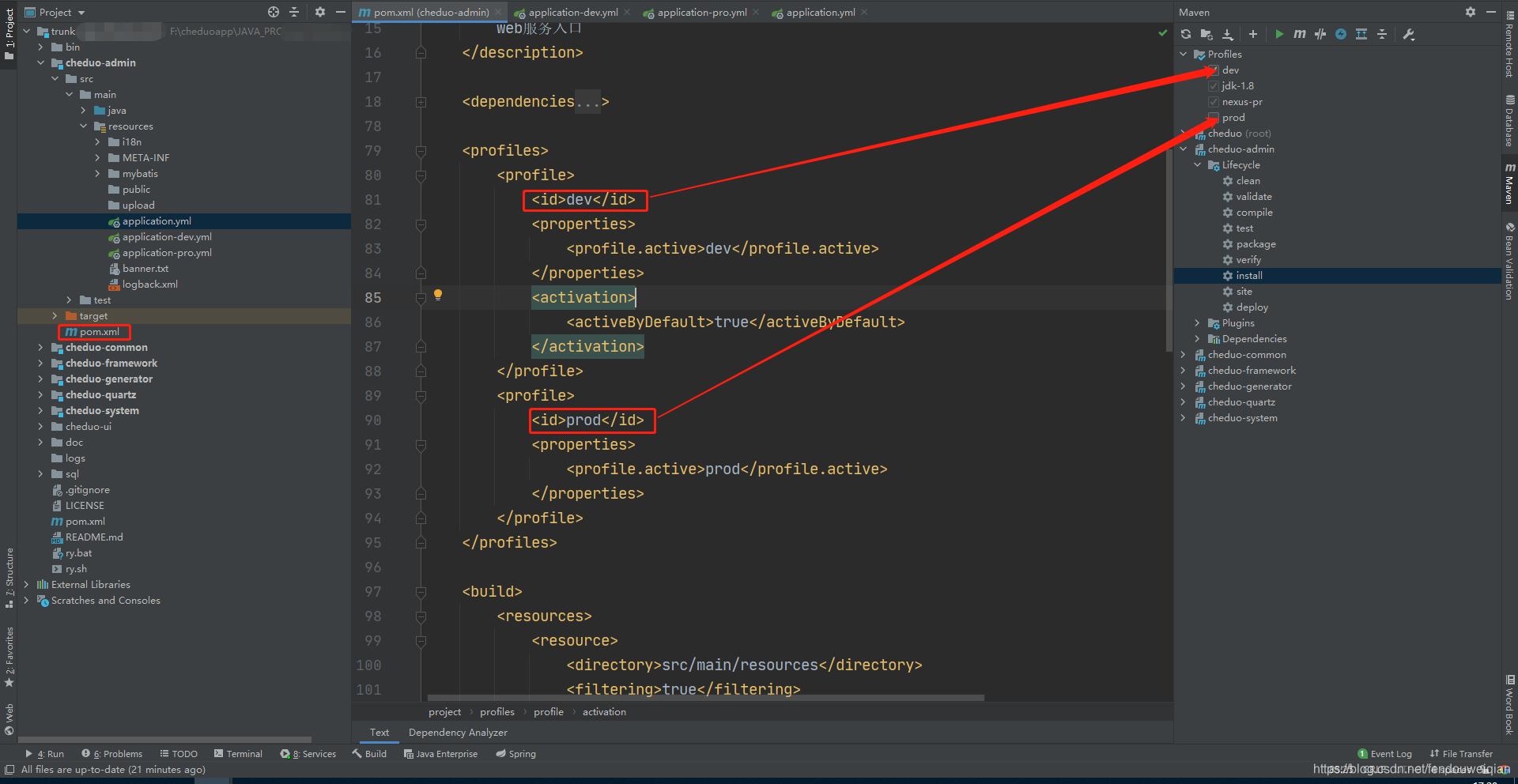This screenshot has width=1518, height=784.
Task: Fold the dependencies block on line 18
Action: pyautogui.click(x=421, y=102)
